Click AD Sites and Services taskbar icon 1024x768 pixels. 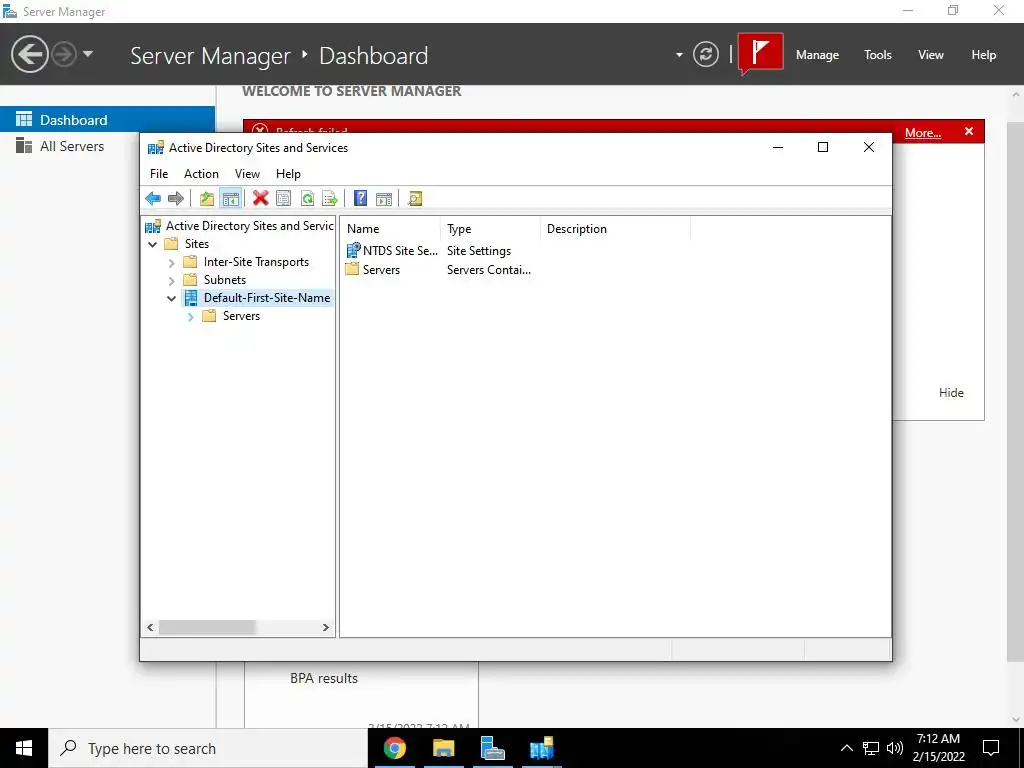541,748
